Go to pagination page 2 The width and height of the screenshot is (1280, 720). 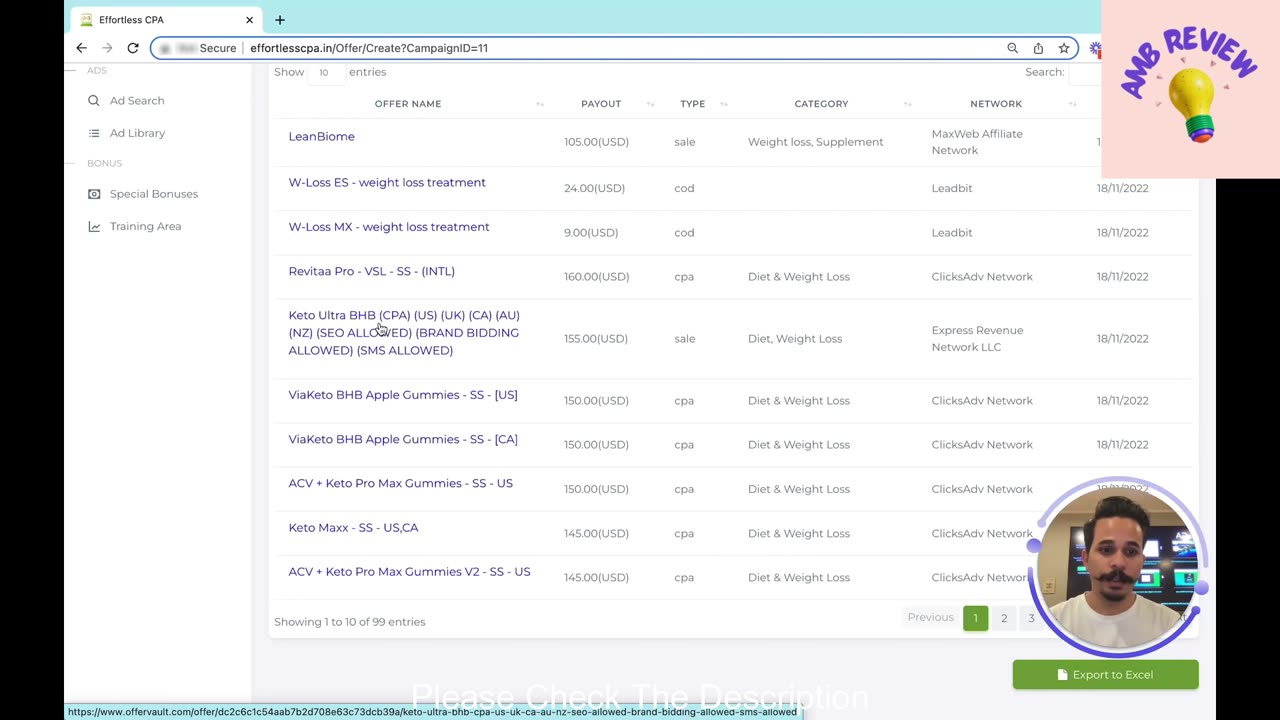point(1004,618)
